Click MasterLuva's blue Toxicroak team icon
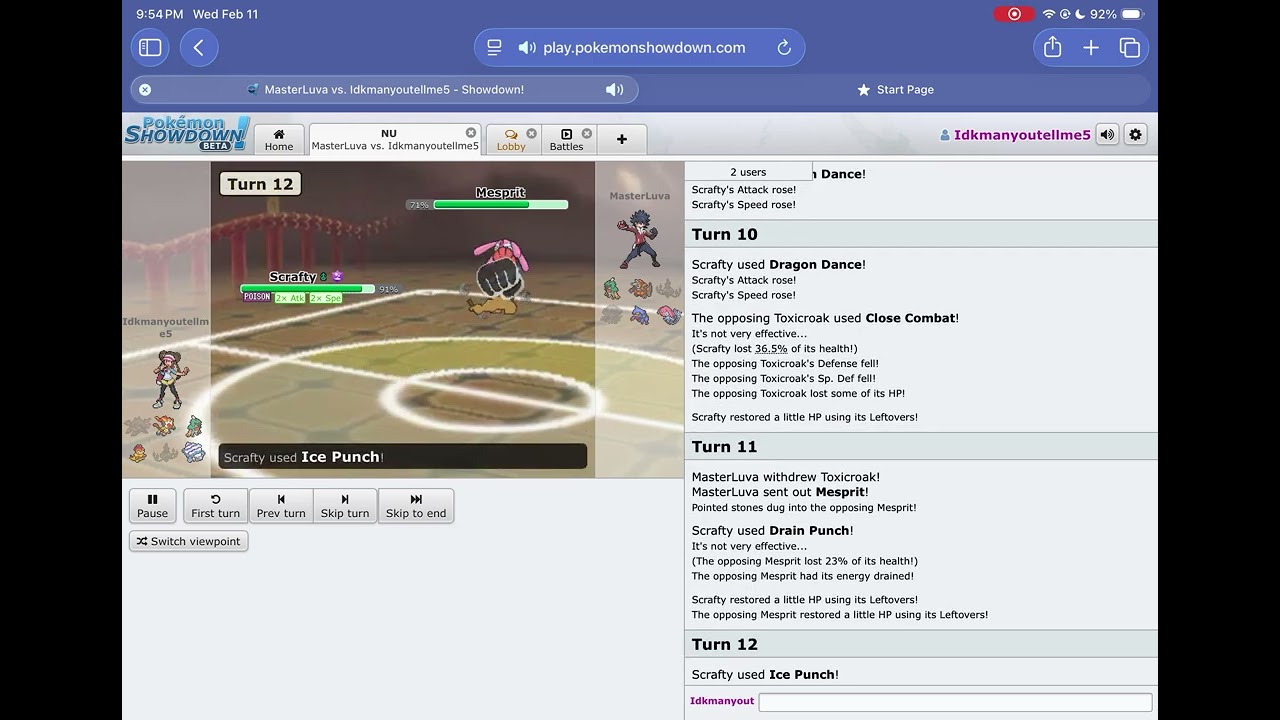 tap(640, 315)
